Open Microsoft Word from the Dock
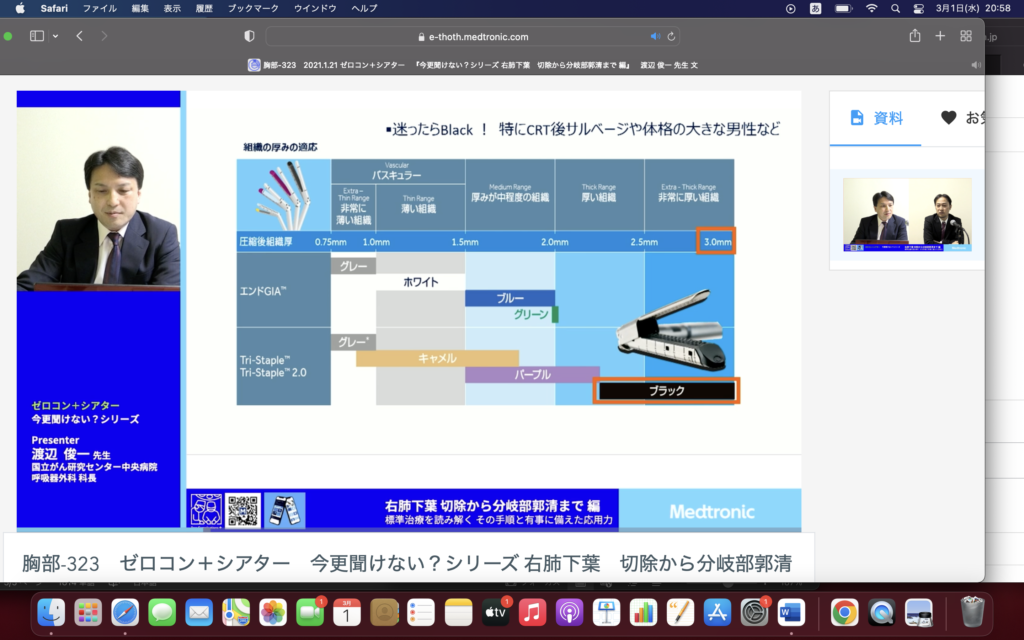The height and width of the screenshot is (640, 1024). pos(791,611)
